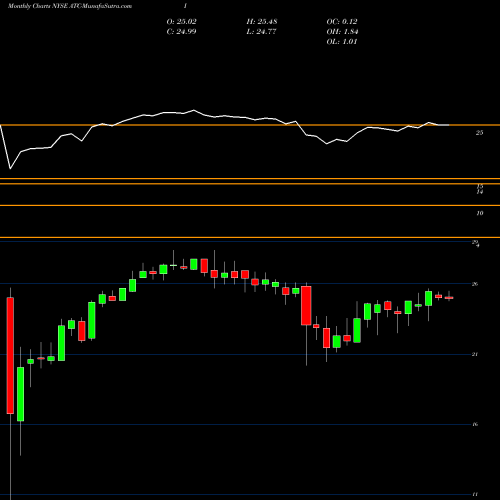Click the 11 price axis label
This screenshot has height=500, width=500.
(475, 494)
